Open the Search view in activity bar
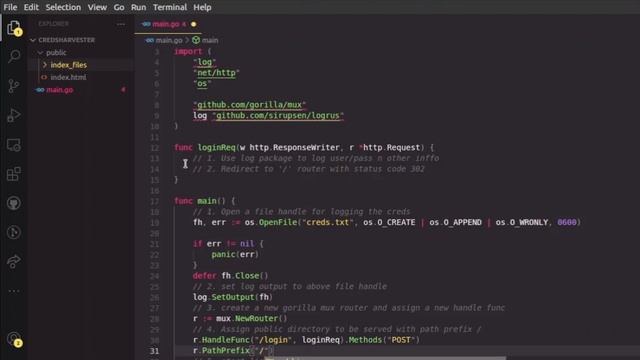The width and height of the screenshot is (640, 360). (x=14, y=56)
